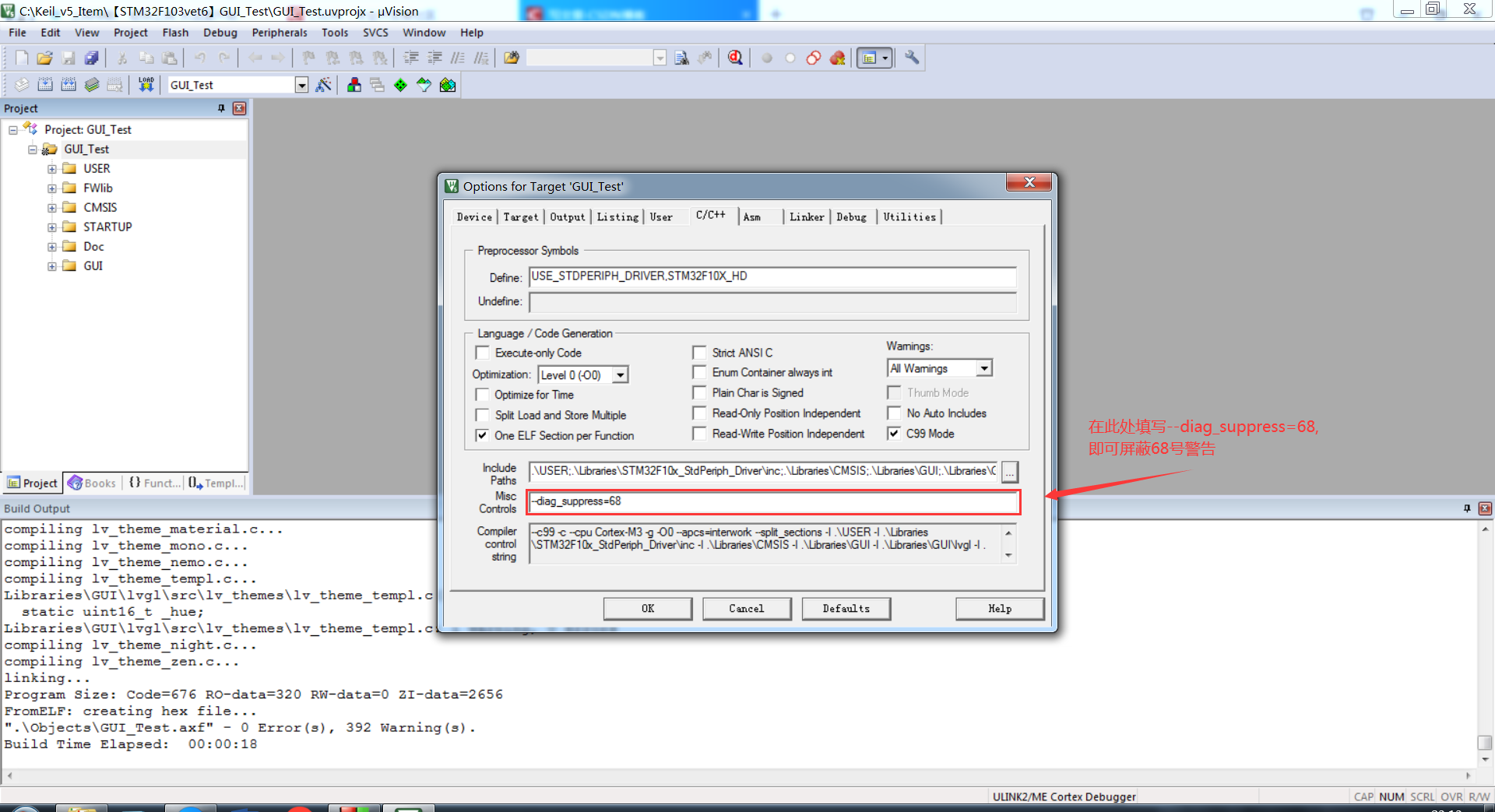Switch to the Linker tab

click(807, 217)
